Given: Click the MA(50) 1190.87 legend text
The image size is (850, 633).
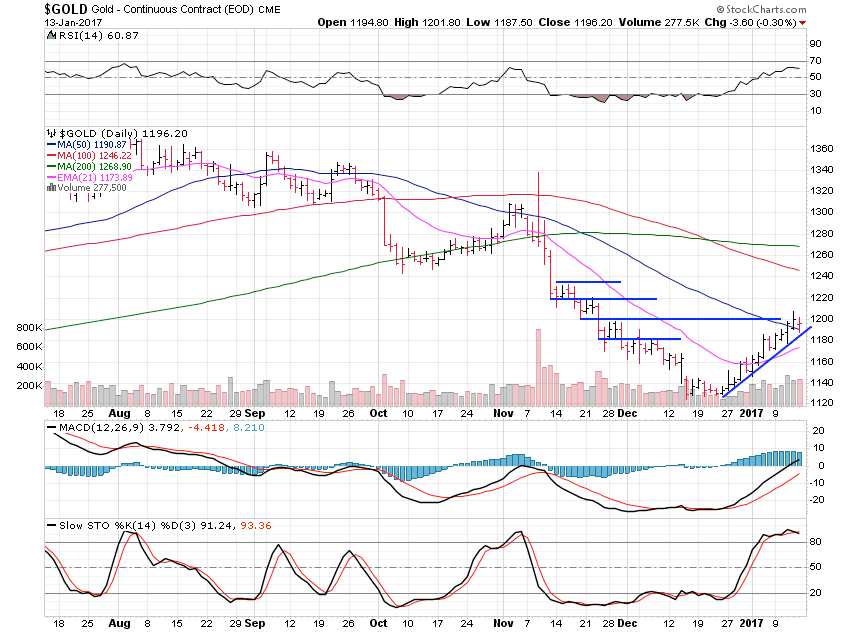Looking at the screenshot, I should (x=92, y=145).
